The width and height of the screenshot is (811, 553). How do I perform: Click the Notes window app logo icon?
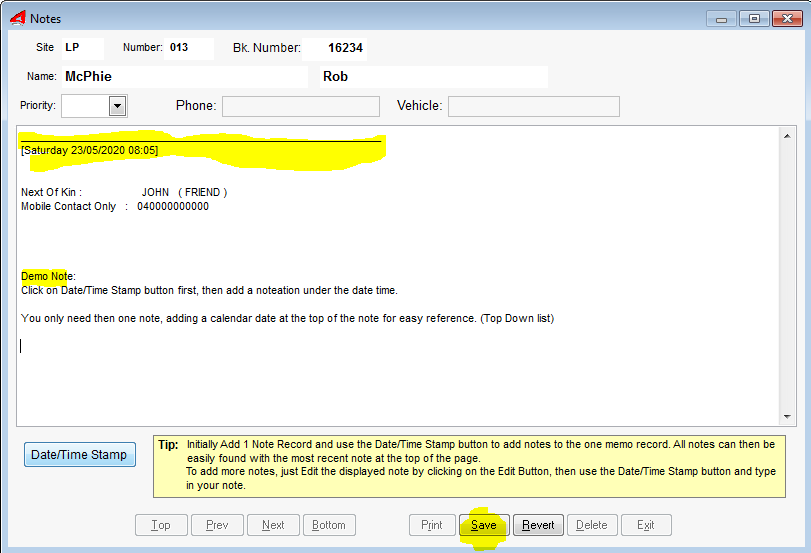click(18, 18)
